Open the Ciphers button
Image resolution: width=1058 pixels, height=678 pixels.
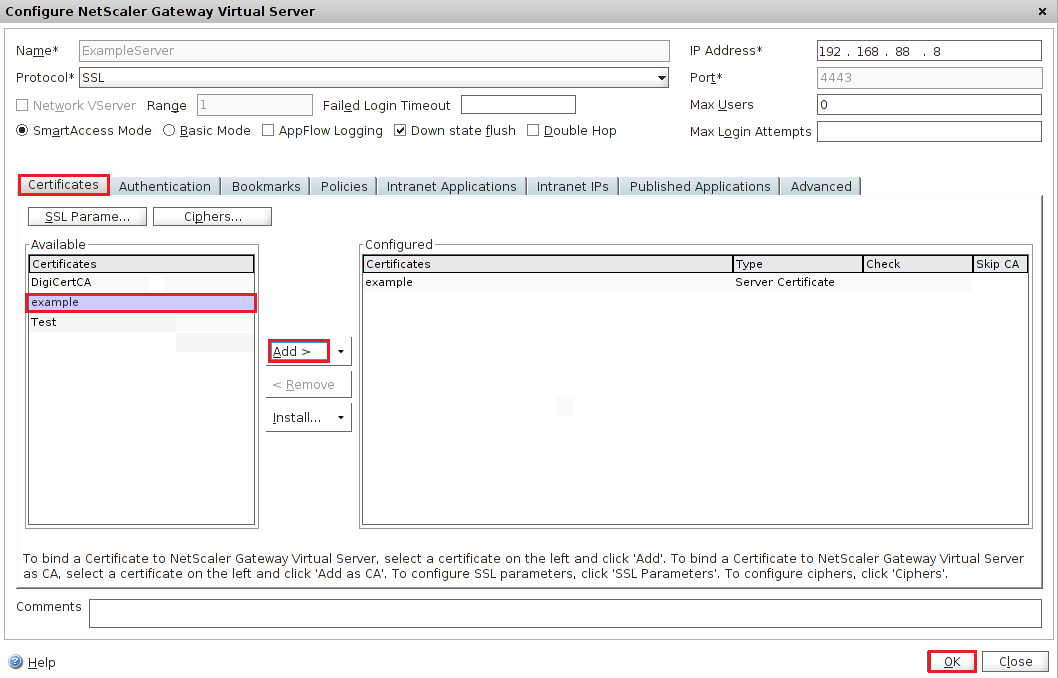pyautogui.click(x=212, y=217)
